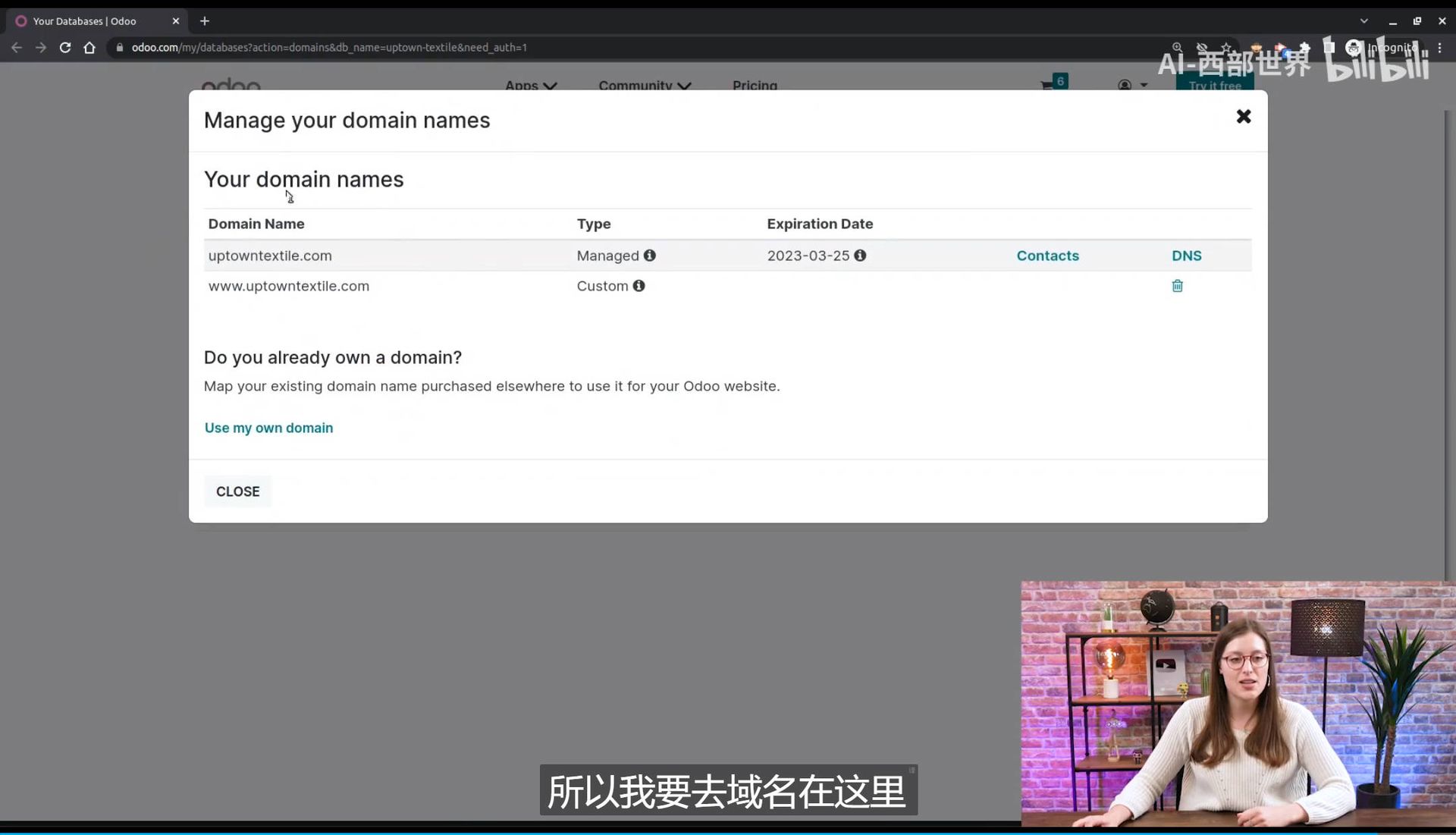The image size is (1456, 835).
Task: Click the Custom type label
Action: (602, 286)
